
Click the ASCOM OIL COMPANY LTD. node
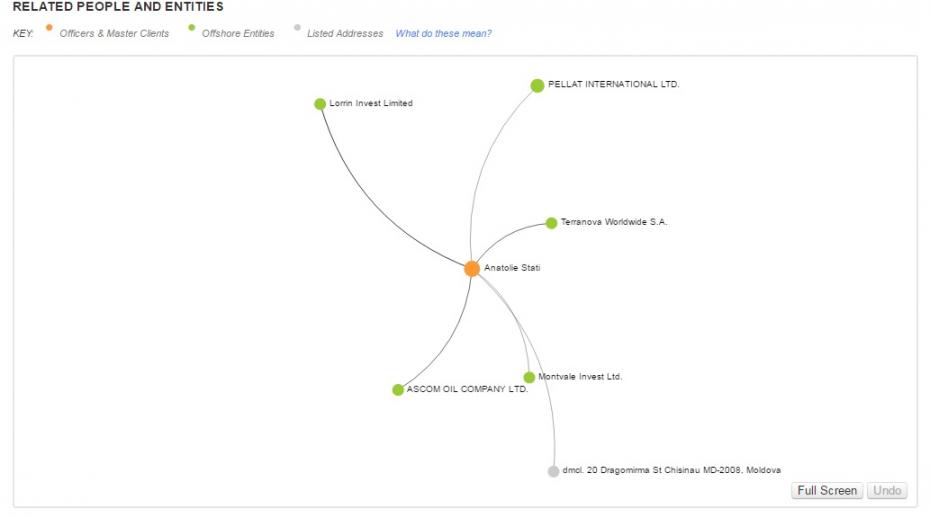point(398,390)
